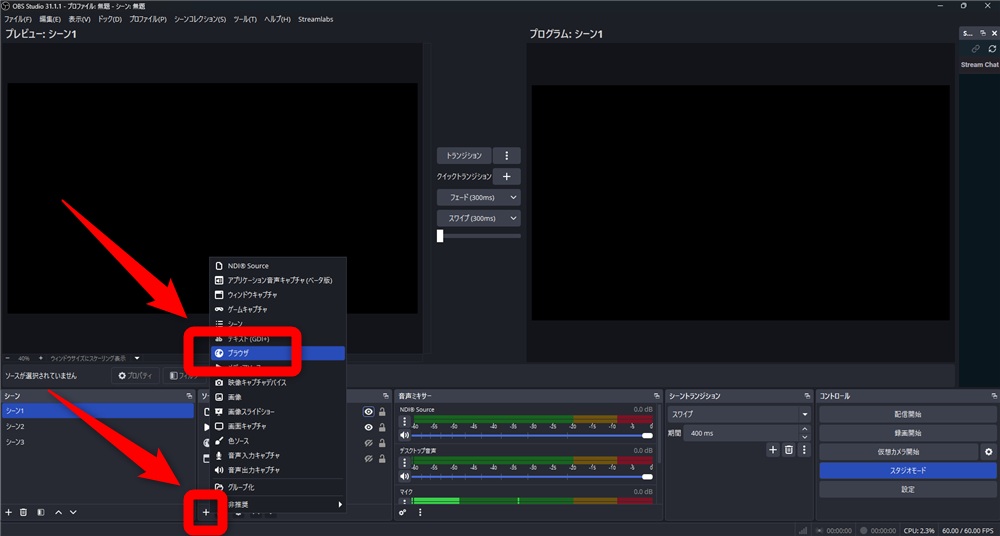Choose グループ化 in the source menu
Viewport: 1000px width, 536px height.
click(278, 487)
